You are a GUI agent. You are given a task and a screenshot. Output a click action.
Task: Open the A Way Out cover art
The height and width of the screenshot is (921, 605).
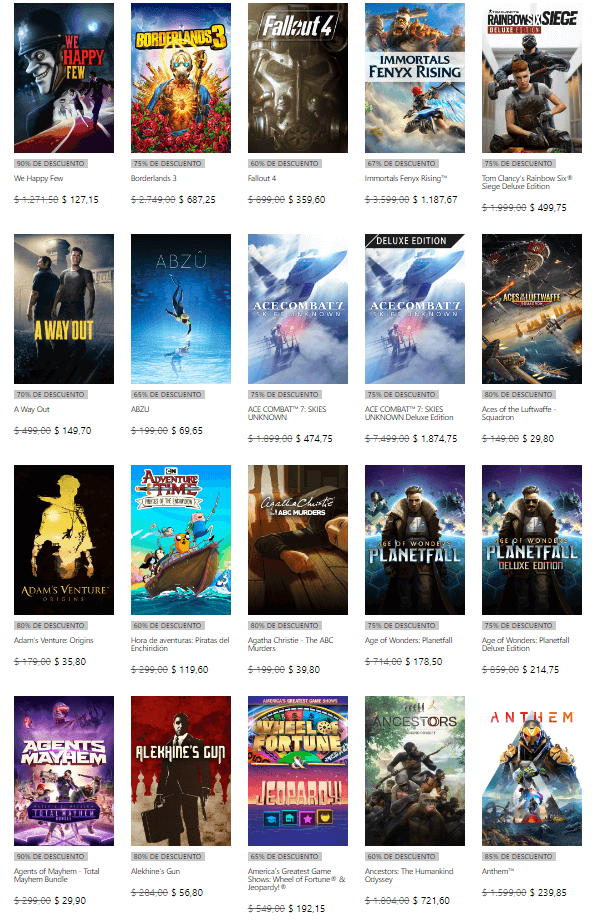(64, 309)
